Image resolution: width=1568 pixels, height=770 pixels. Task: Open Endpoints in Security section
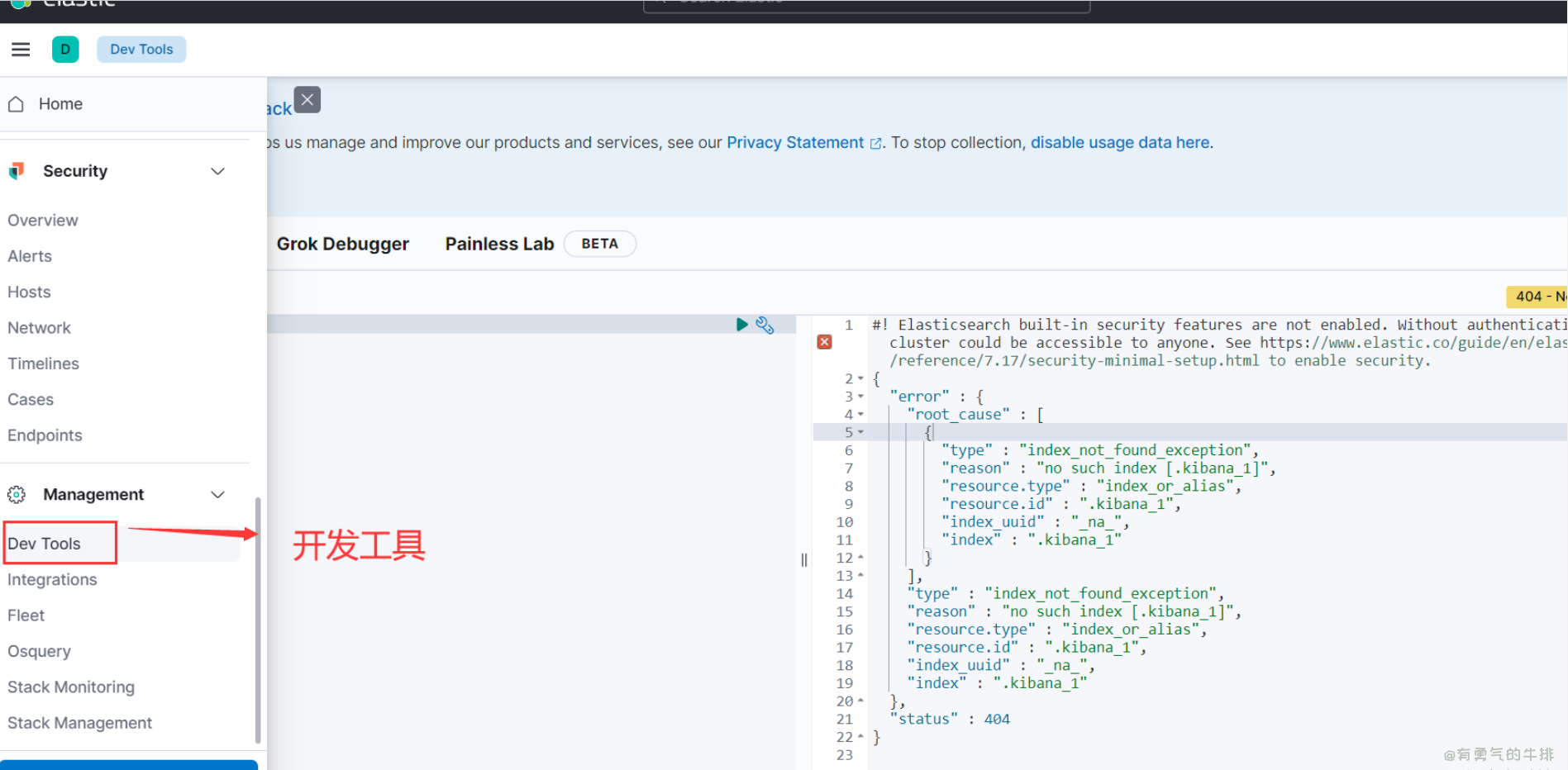45,435
